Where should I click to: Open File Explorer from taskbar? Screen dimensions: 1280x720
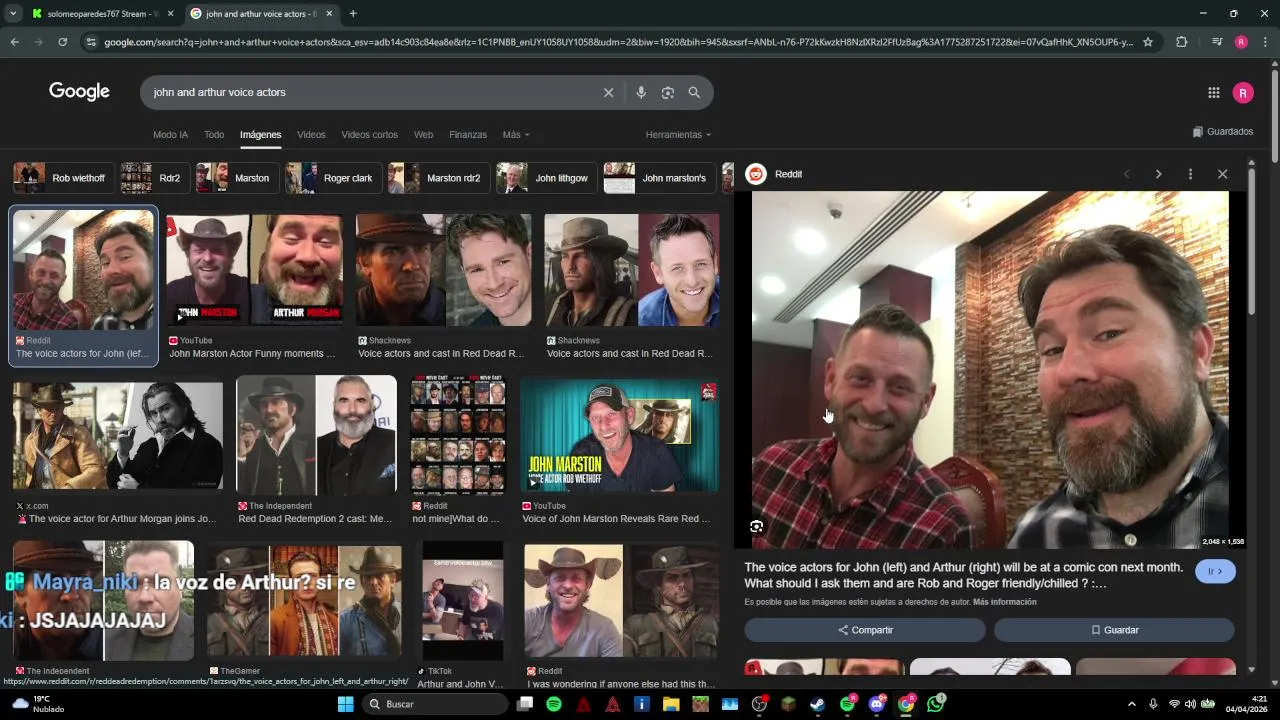[671, 704]
